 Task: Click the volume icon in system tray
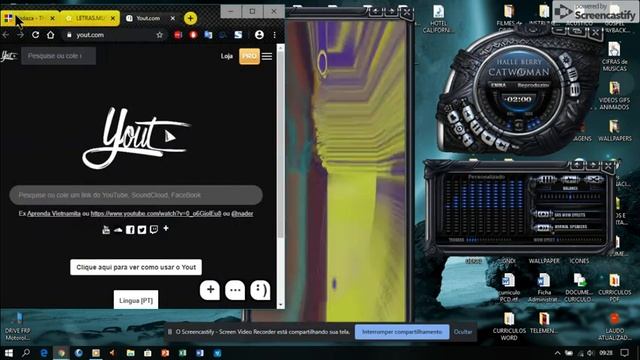tap(589, 353)
